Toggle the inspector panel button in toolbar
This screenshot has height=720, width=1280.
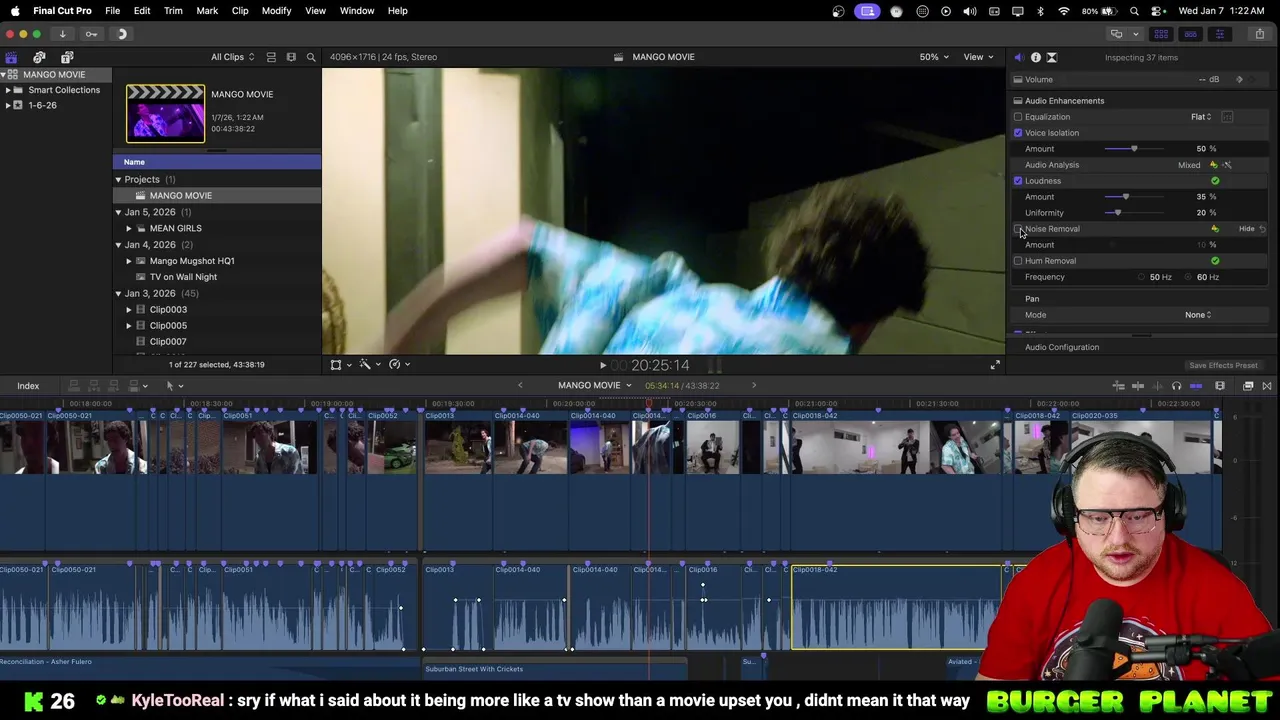[x=1219, y=34]
